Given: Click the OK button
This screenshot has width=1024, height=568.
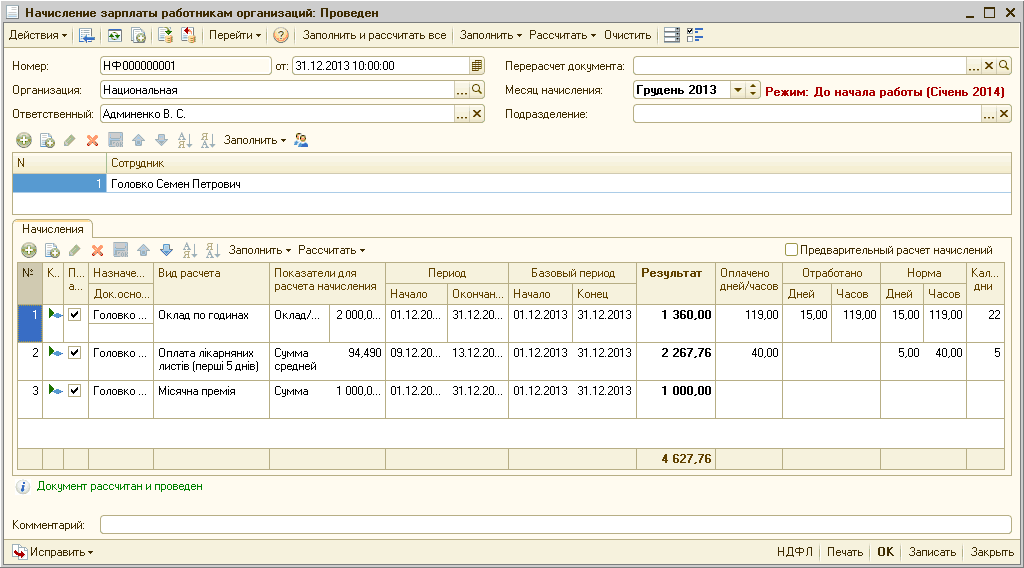Looking at the screenshot, I should click(885, 552).
